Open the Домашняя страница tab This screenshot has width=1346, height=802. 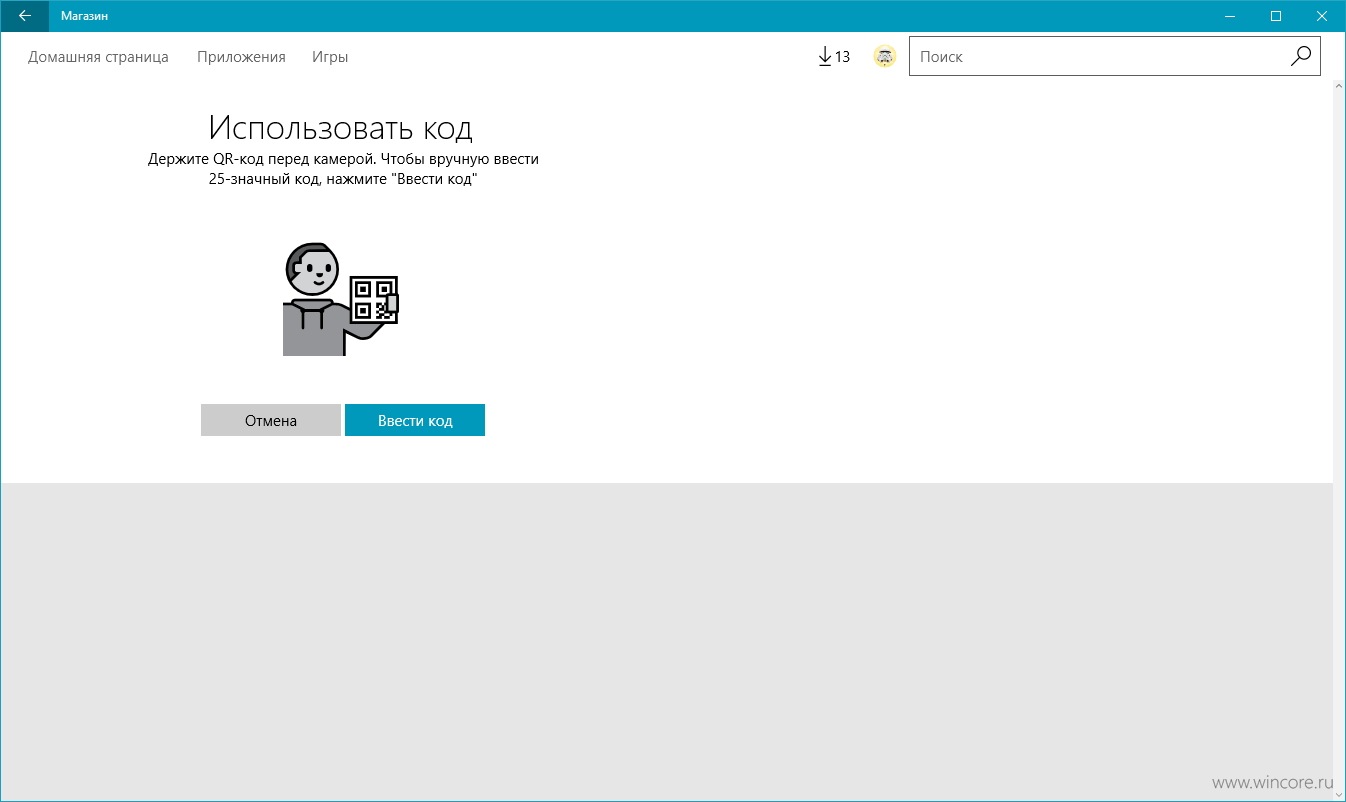98,57
